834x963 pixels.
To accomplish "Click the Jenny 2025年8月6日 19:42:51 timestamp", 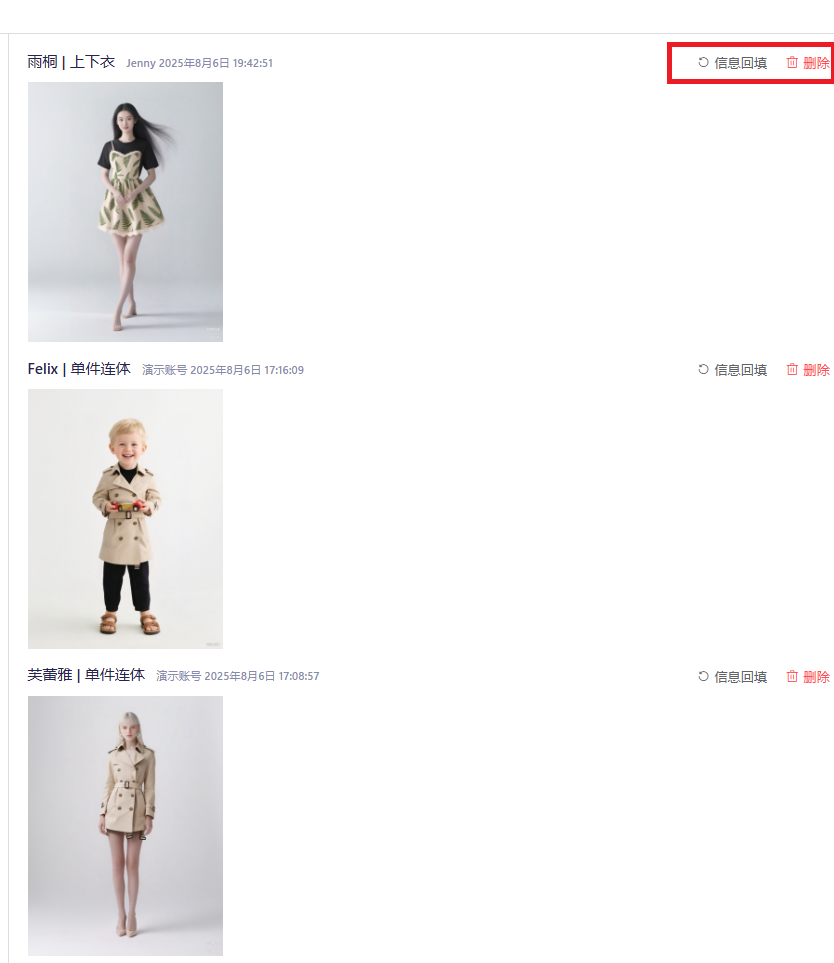I will point(200,63).
